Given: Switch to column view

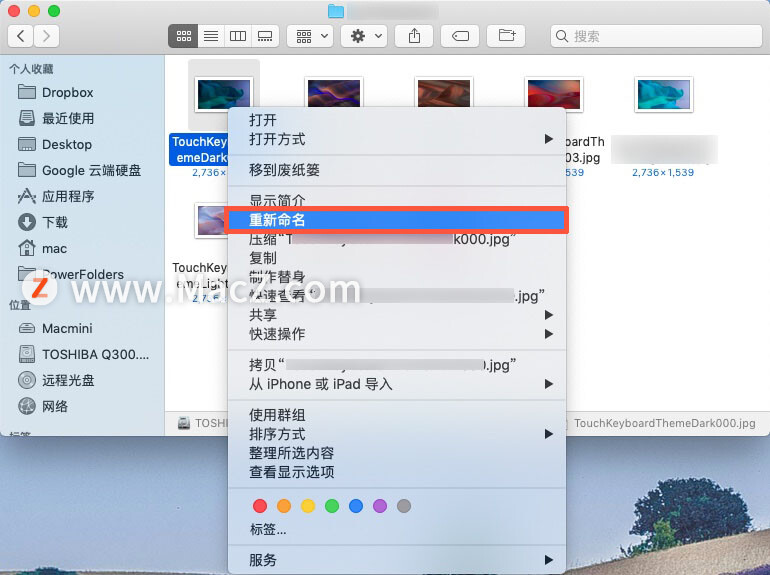Looking at the screenshot, I should (238, 36).
